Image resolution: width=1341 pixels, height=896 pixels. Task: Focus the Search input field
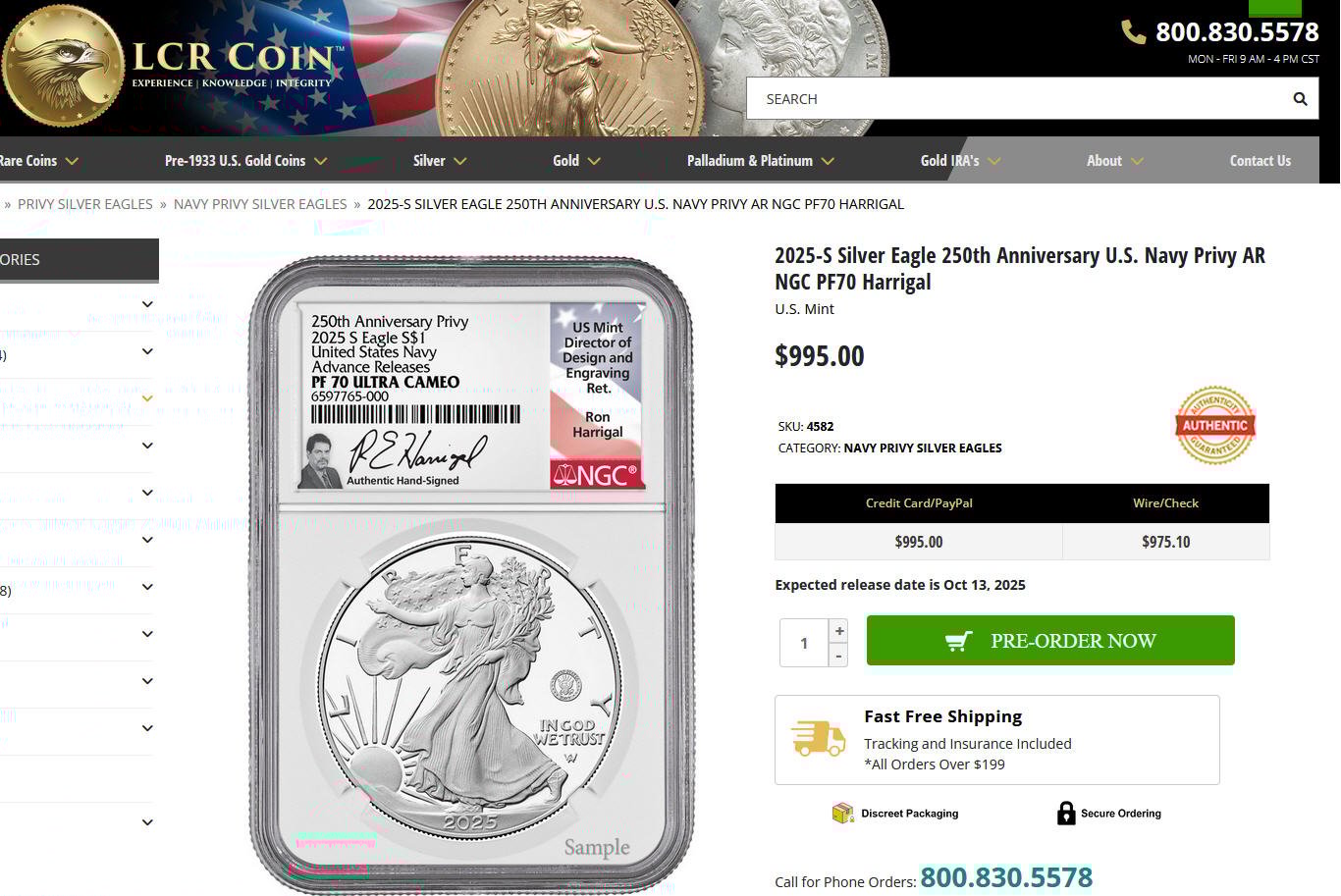(x=1017, y=99)
